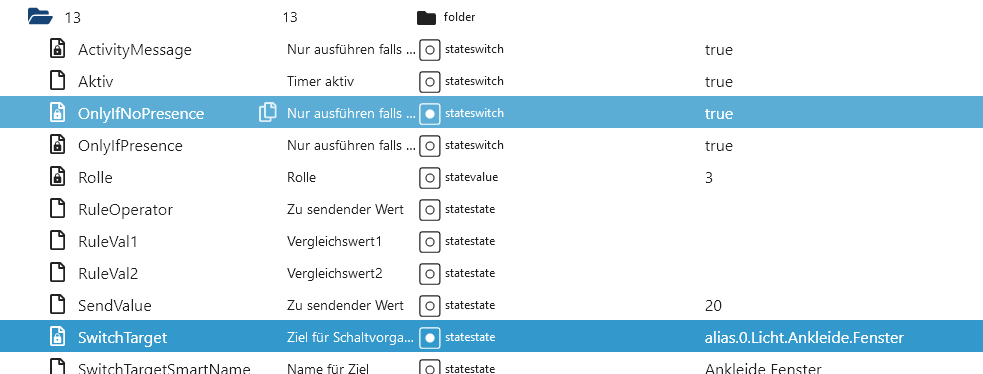The height and width of the screenshot is (374, 983).
Task: Toggle the true value of ActivityMessage
Action: 718,49
